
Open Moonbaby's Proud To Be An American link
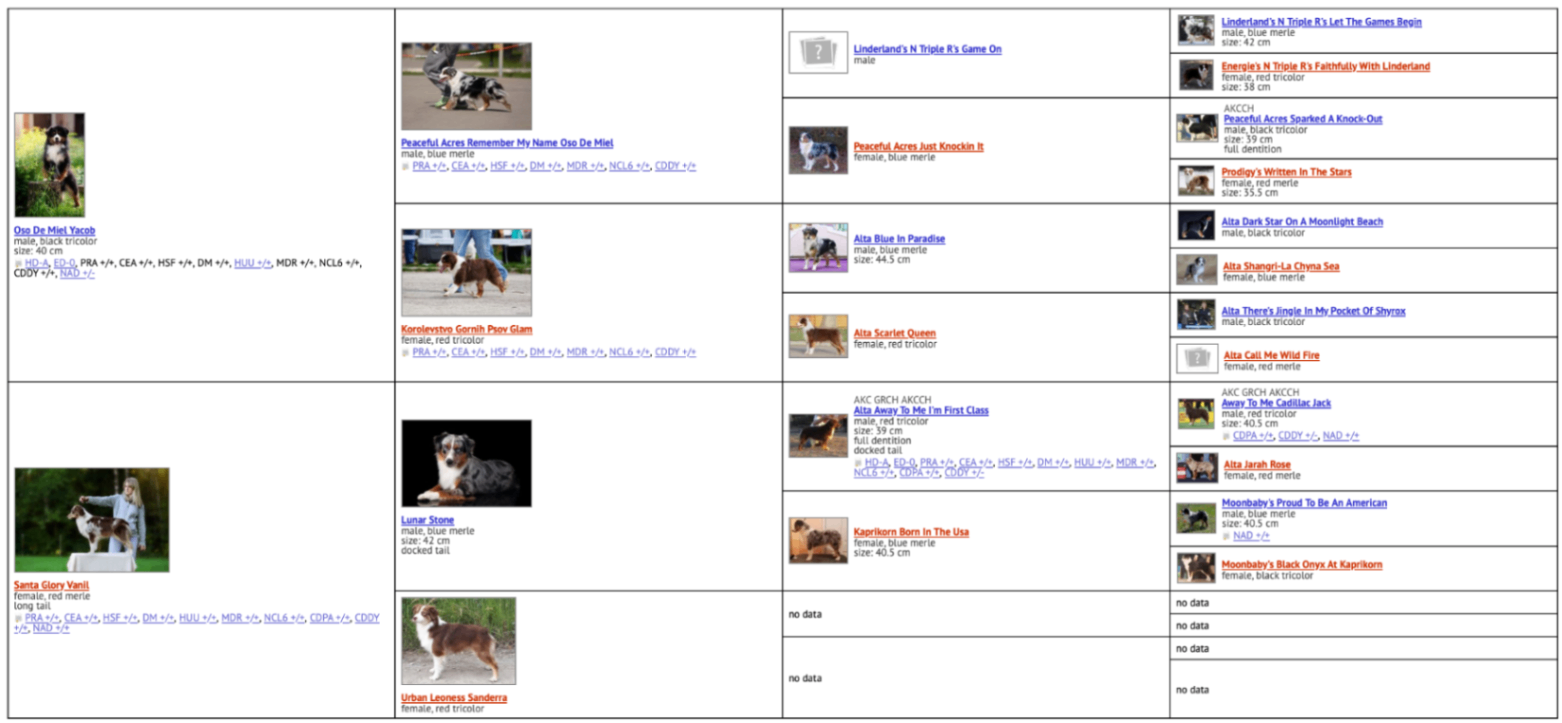point(1304,503)
